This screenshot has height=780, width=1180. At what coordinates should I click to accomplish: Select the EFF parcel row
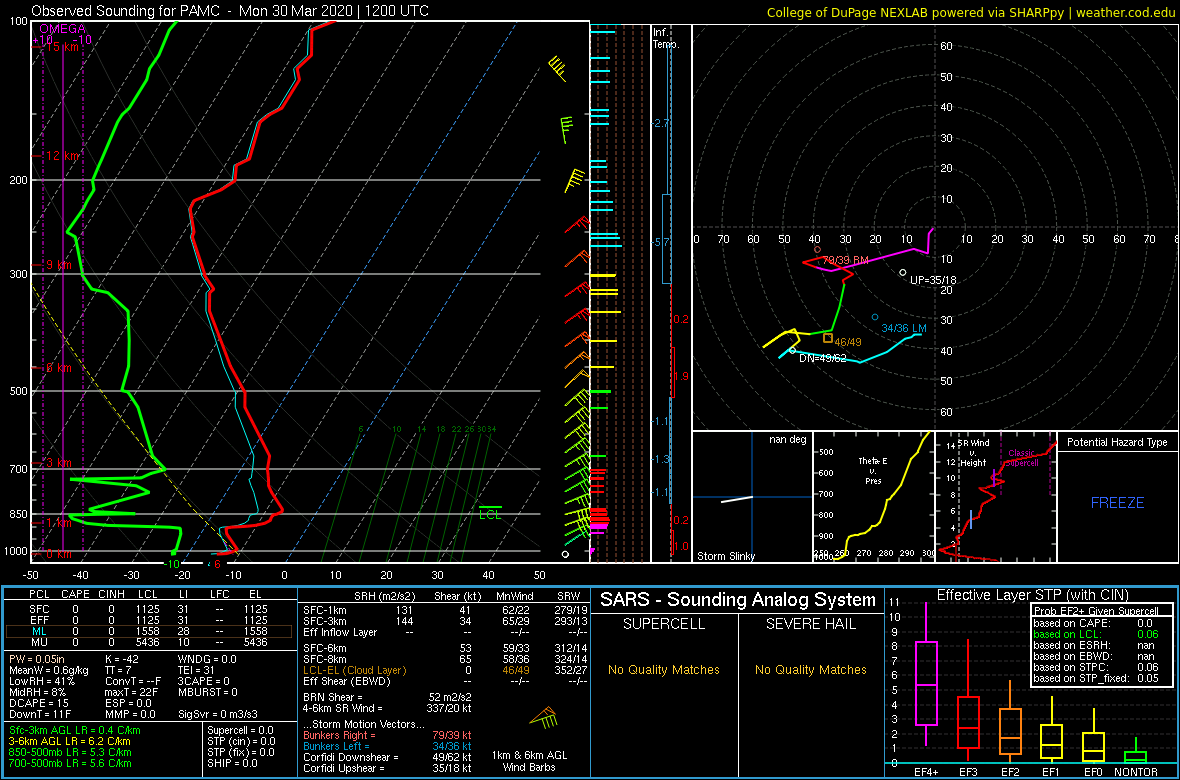pyautogui.click(x=151, y=620)
